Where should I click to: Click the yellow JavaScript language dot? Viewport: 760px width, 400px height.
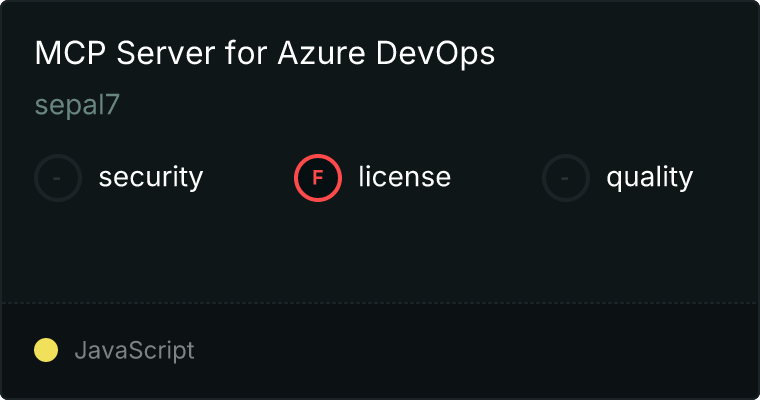(46, 350)
